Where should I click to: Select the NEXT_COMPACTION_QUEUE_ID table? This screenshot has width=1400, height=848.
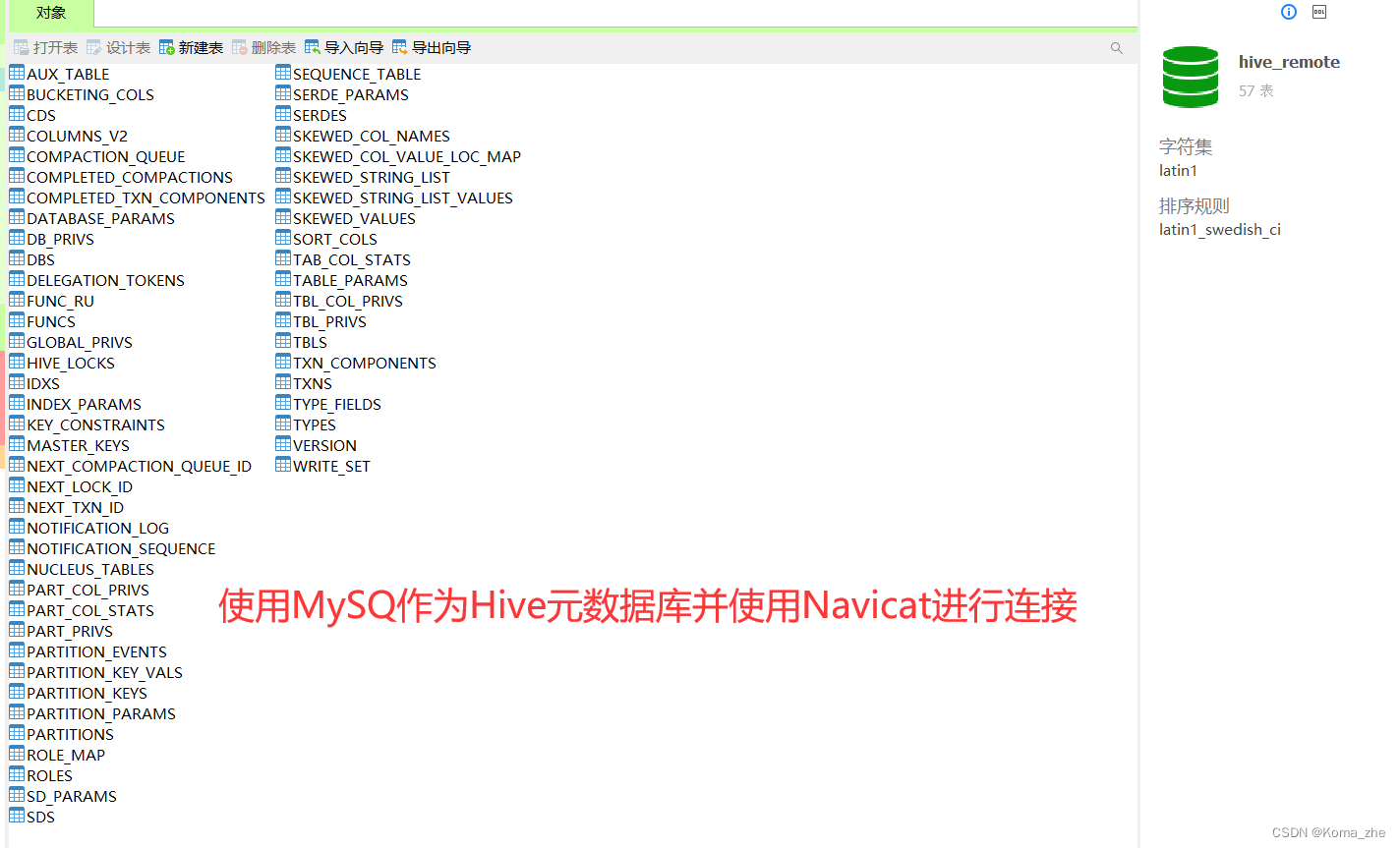pos(139,466)
